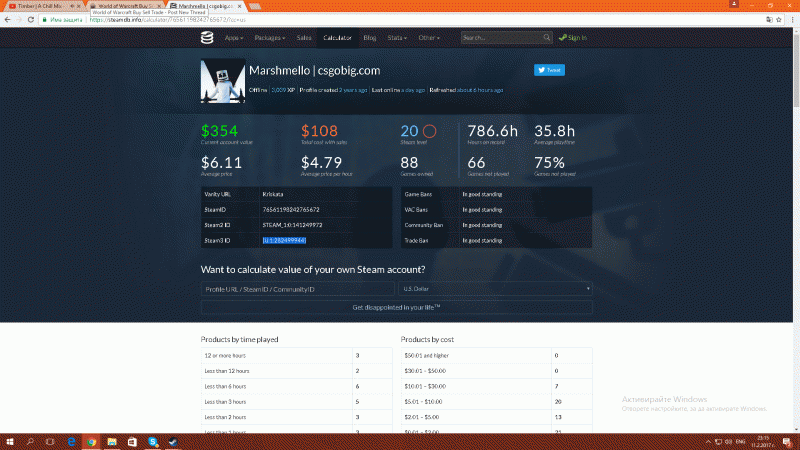
Task: Open a new browser tab
Action: [x=255, y=6]
